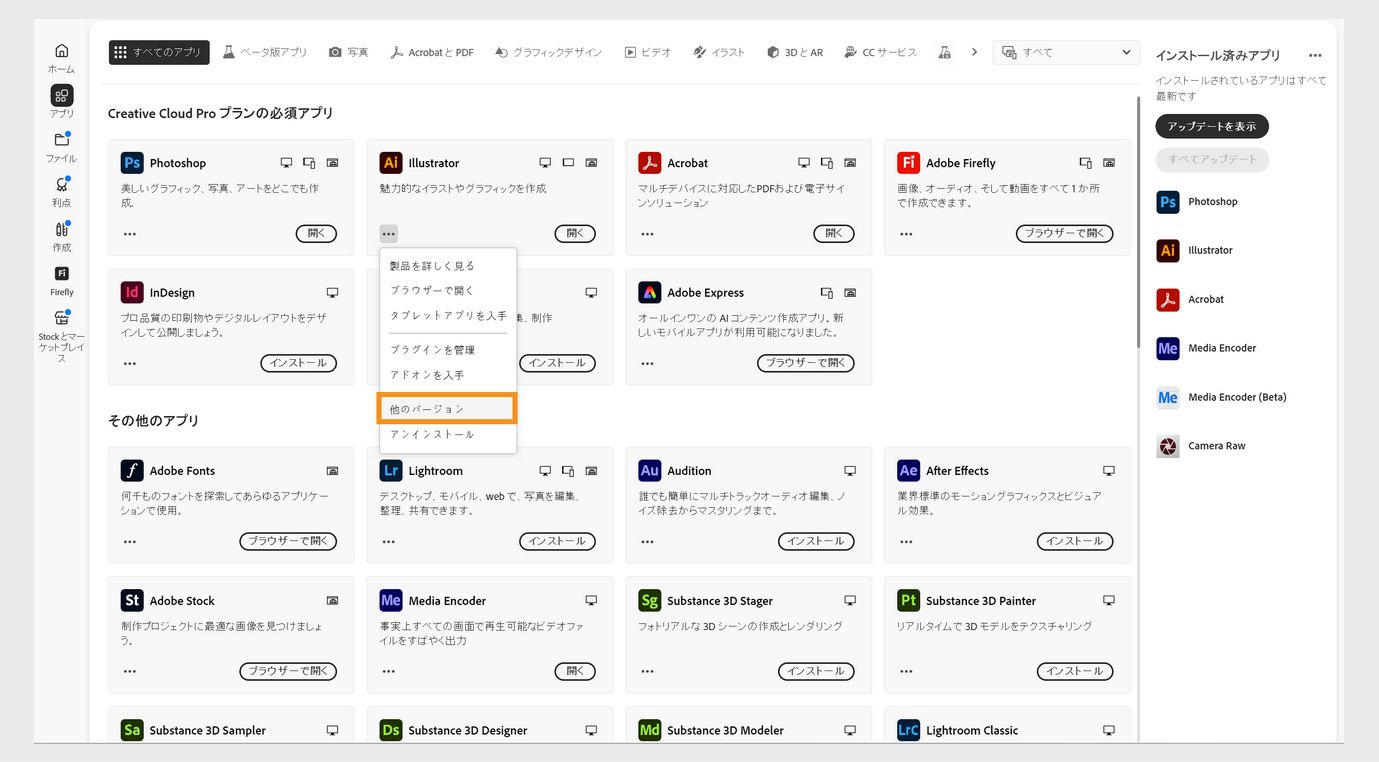The image size is (1379, 762).
Task: Click ブラウザーで開く on Adobe Stock card
Action: pos(288,671)
